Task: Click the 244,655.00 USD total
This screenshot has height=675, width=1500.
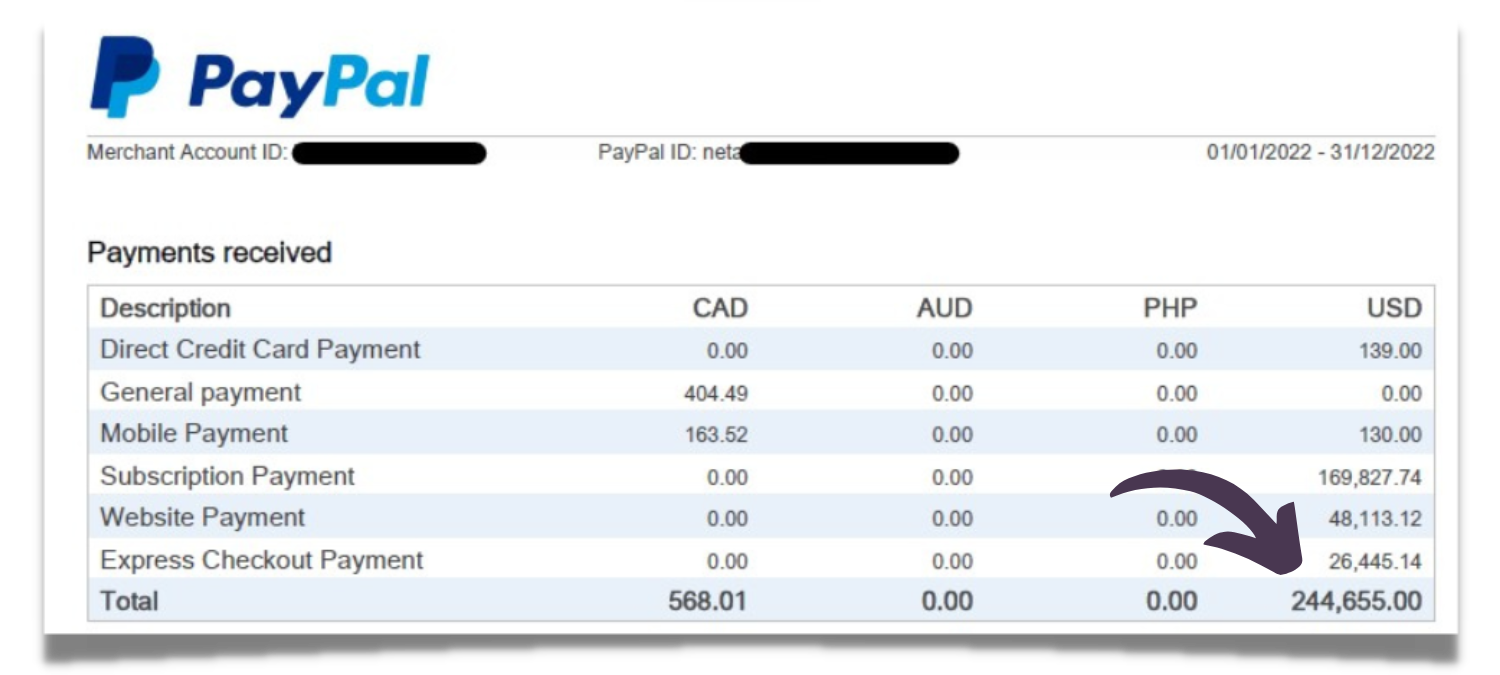Action: pyautogui.click(x=1356, y=602)
